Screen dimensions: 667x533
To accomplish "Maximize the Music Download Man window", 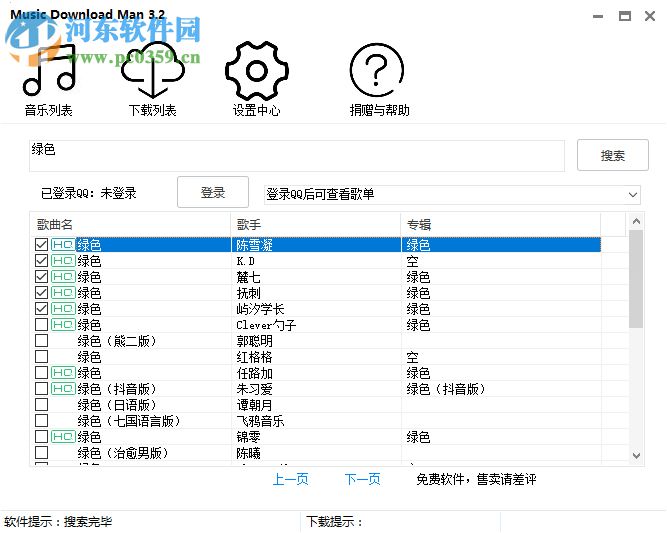I will pyautogui.click(x=624, y=17).
